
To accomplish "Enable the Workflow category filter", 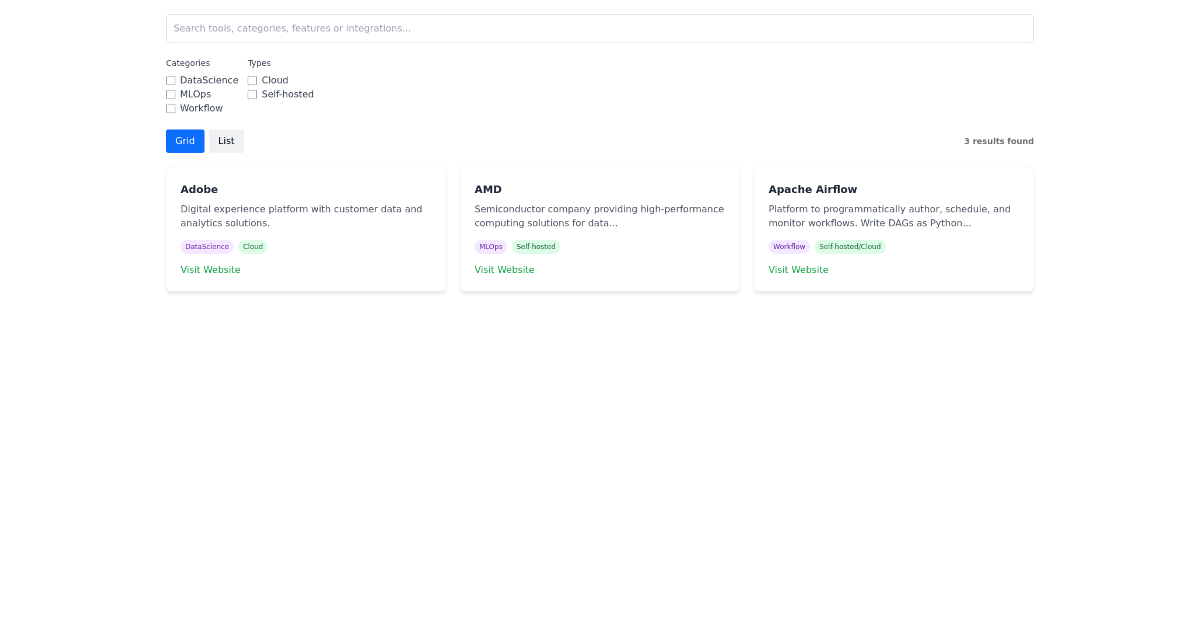I will 171,108.
